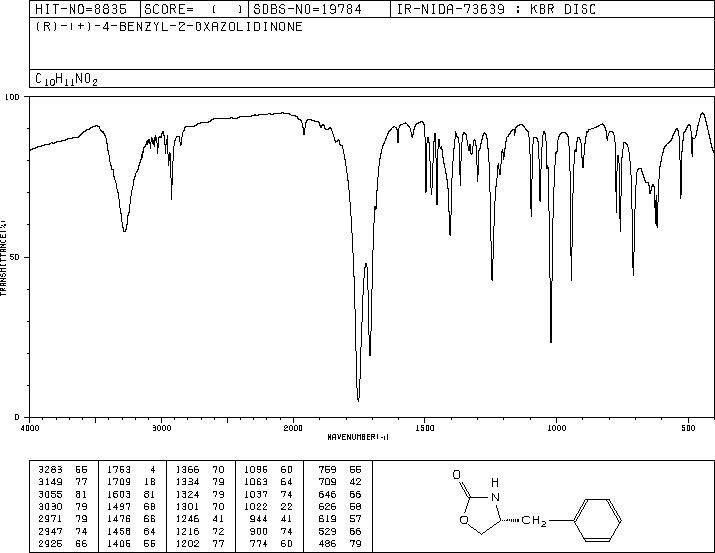
Task: Select peak value 1366 in table
Action: coord(187,469)
